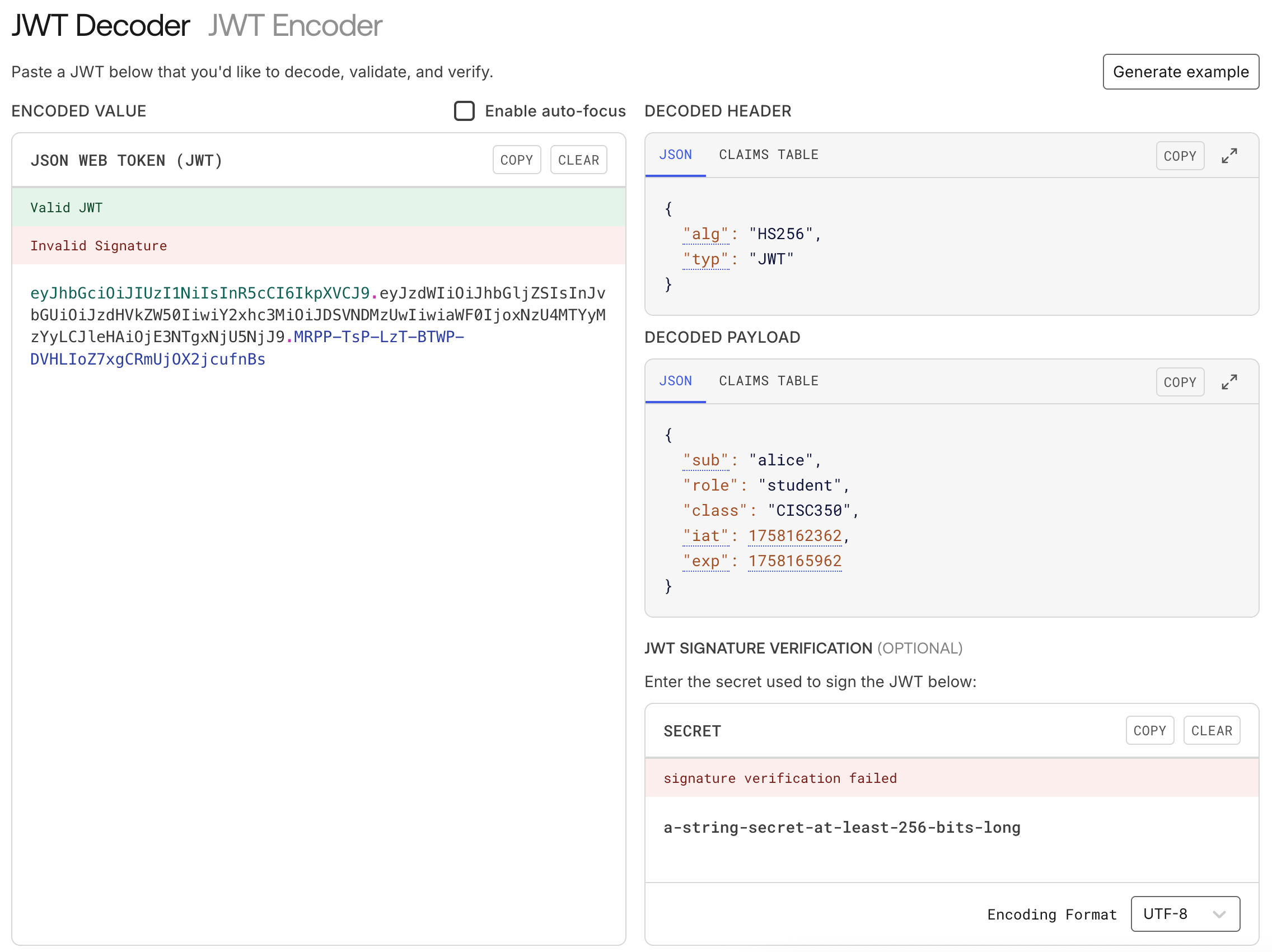Enable the auto-focus checkbox
1272x952 pixels.
point(464,111)
